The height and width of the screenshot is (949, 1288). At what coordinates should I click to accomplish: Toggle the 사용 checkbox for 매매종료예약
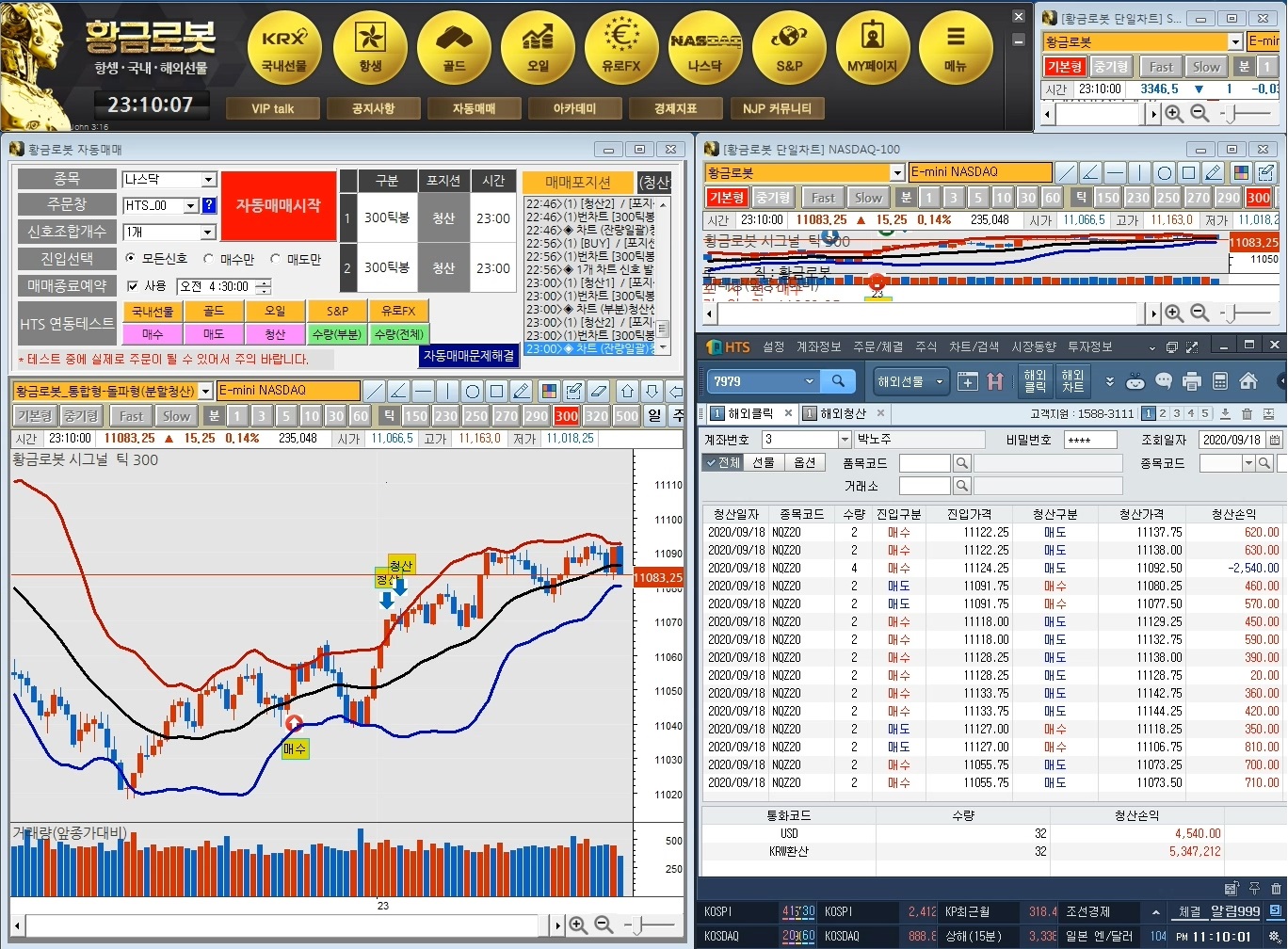133,286
